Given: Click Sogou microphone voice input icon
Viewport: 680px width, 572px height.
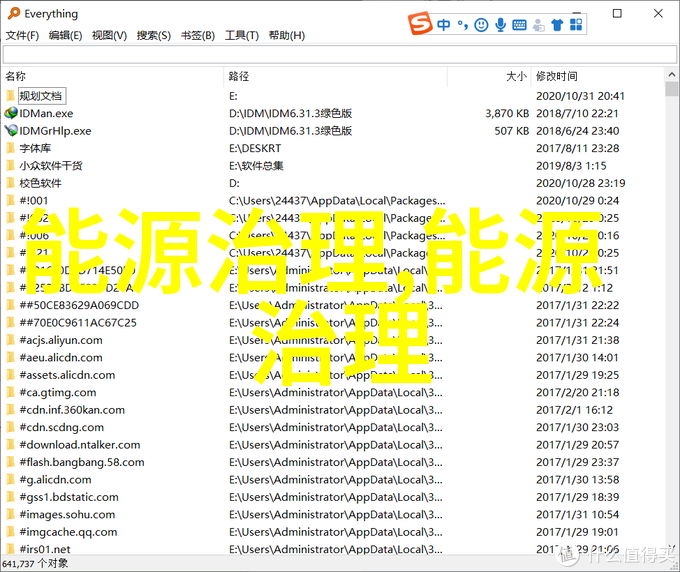Looking at the screenshot, I should coord(500,25).
